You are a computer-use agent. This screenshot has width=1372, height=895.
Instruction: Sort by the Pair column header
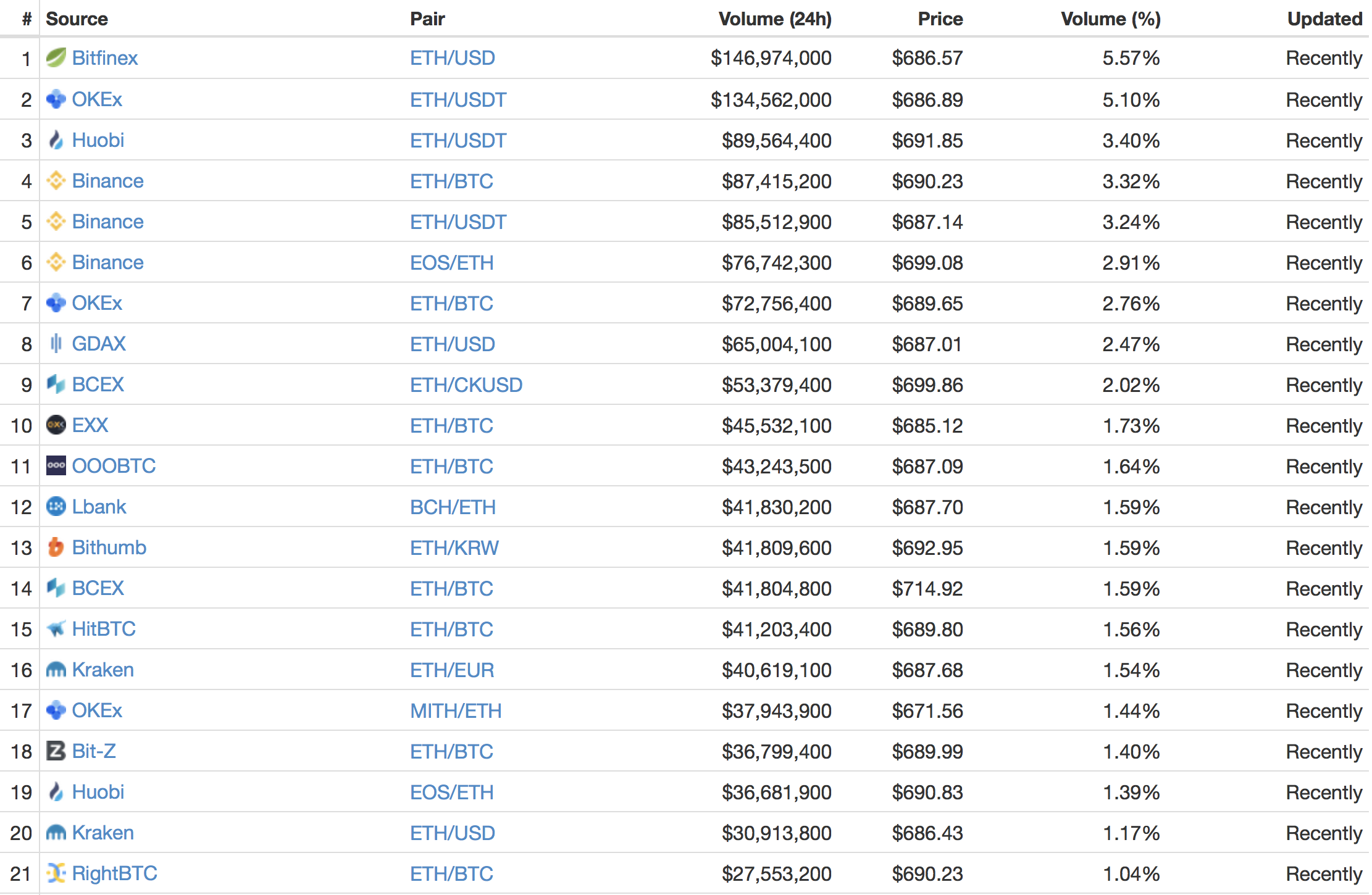coord(427,19)
